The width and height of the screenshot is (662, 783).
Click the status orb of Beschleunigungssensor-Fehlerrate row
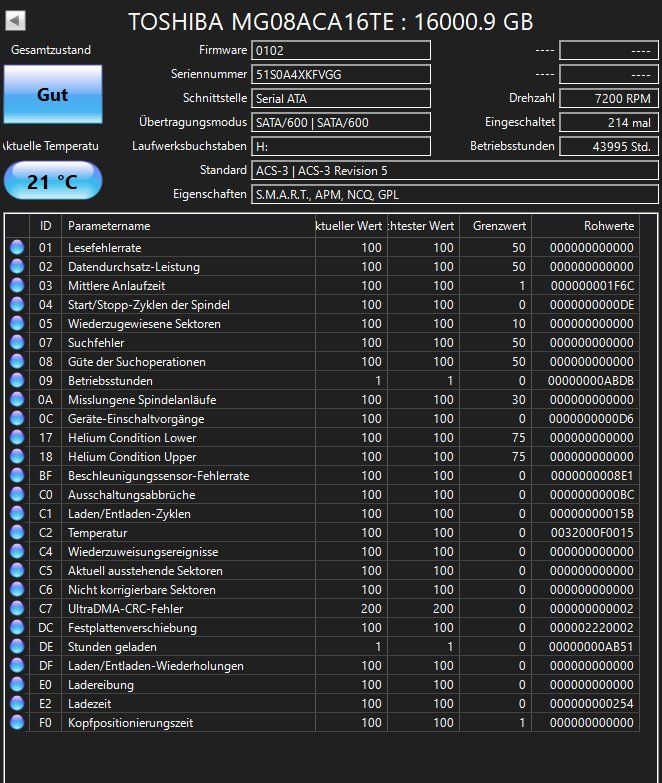point(17,475)
